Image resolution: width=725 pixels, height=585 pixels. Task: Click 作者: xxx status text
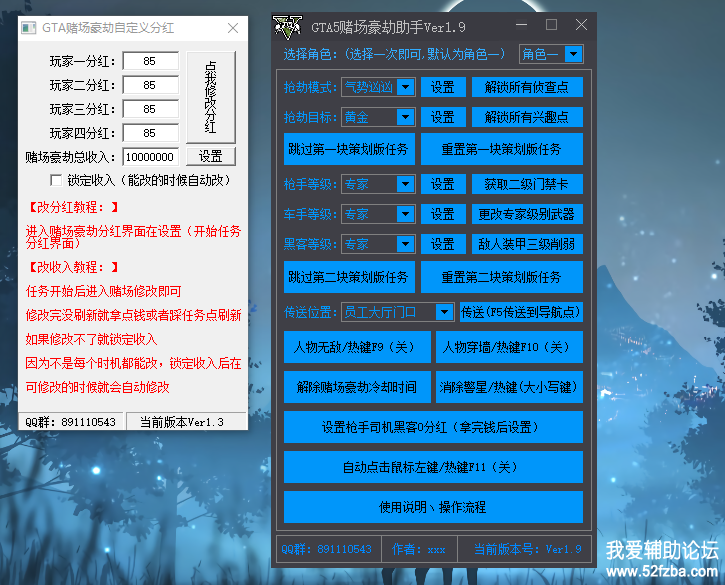coord(418,549)
